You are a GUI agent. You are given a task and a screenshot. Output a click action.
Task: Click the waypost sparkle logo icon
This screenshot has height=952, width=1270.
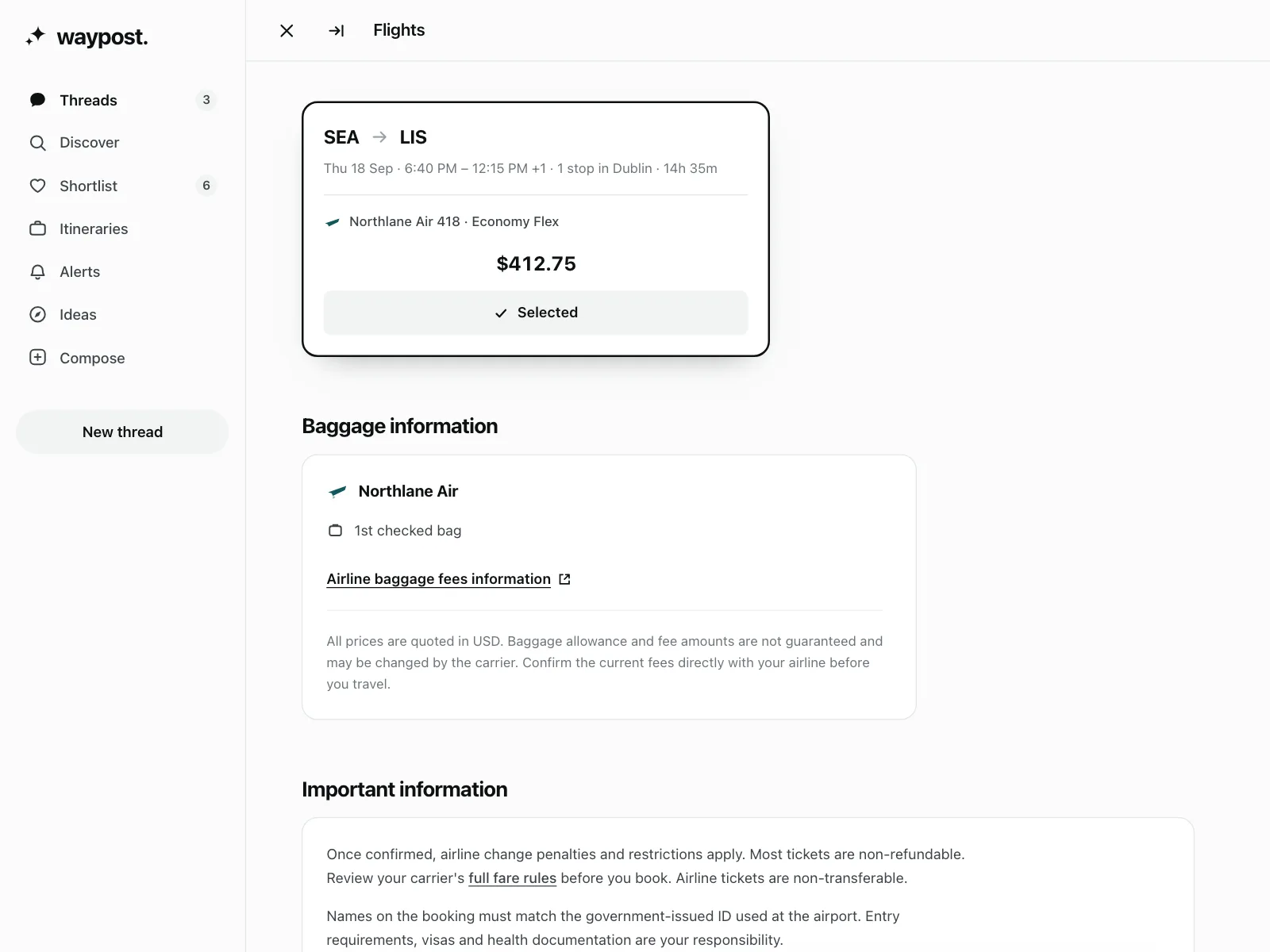click(x=36, y=36)
